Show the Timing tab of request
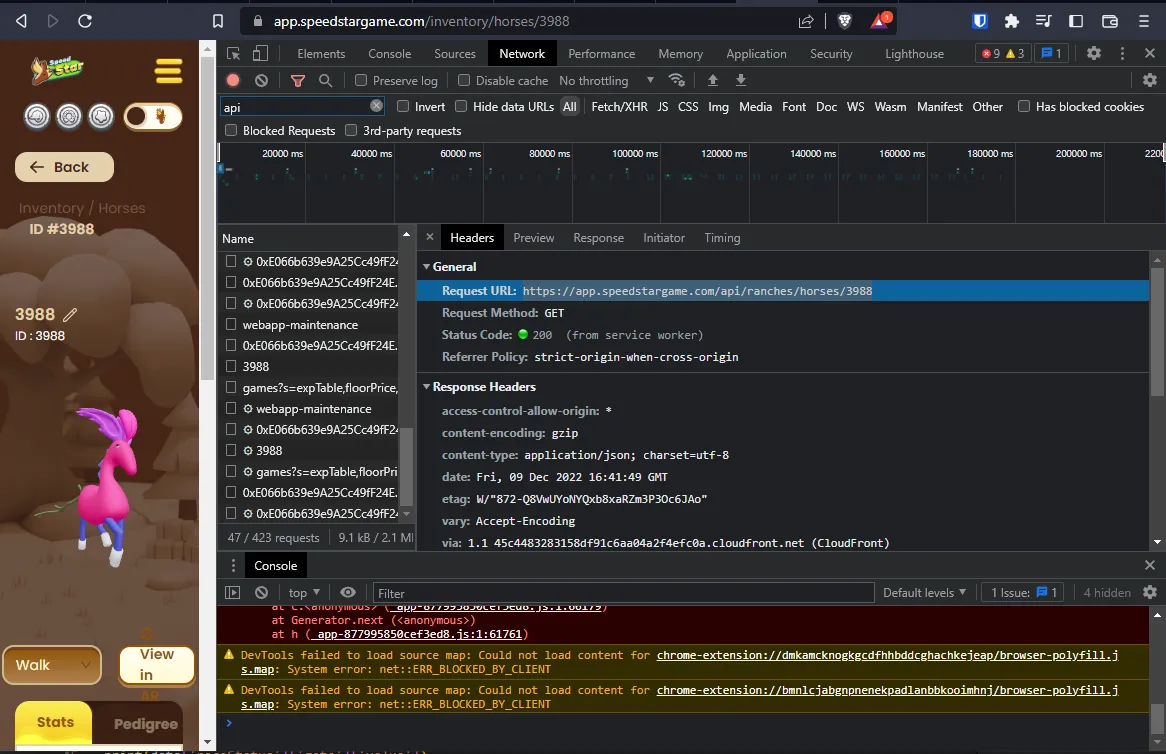The height and width of the screenshot is (754, 1166). [722, 238]
